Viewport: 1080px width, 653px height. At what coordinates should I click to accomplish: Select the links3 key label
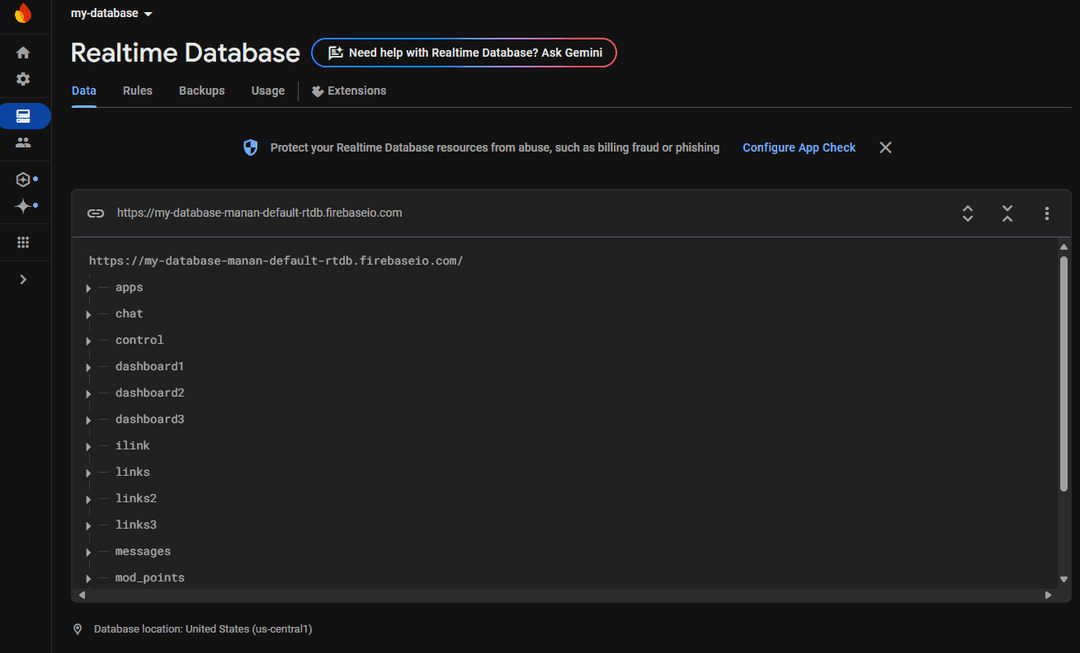click(x=136, y=525)
